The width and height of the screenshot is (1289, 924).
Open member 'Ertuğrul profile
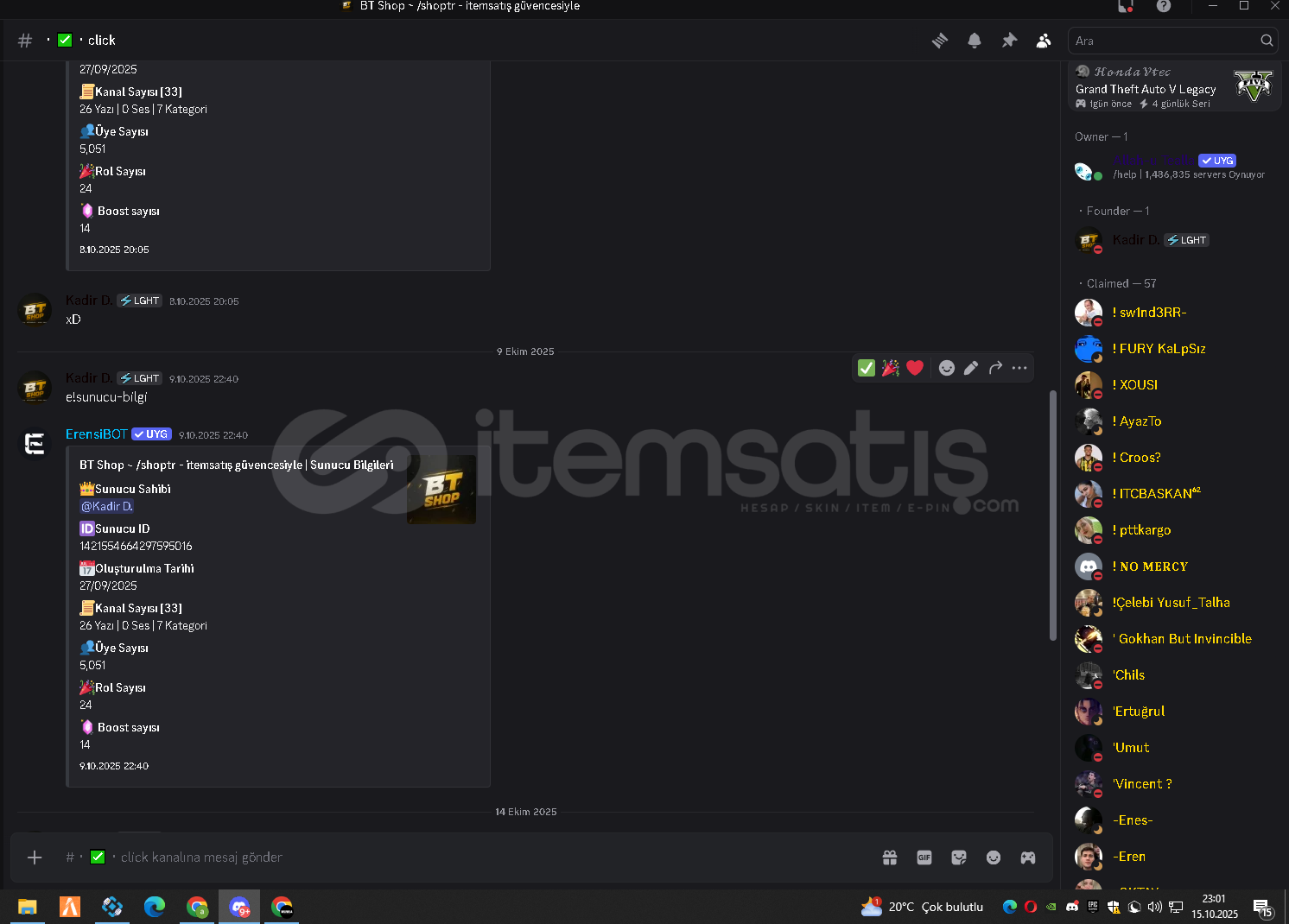click(1172, 712)
